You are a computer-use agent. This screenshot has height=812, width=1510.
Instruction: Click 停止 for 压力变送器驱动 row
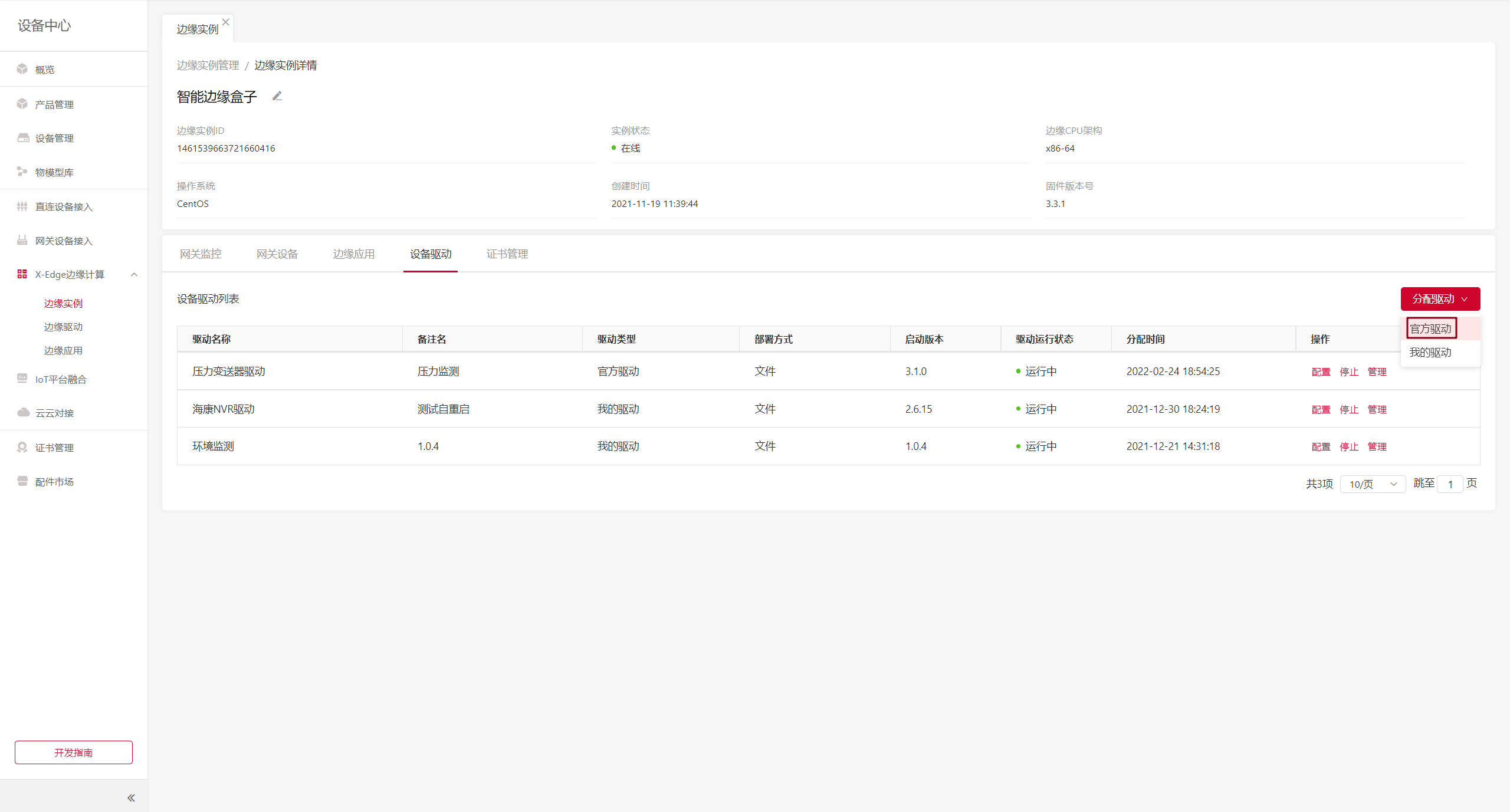[x=1349, y=372]
